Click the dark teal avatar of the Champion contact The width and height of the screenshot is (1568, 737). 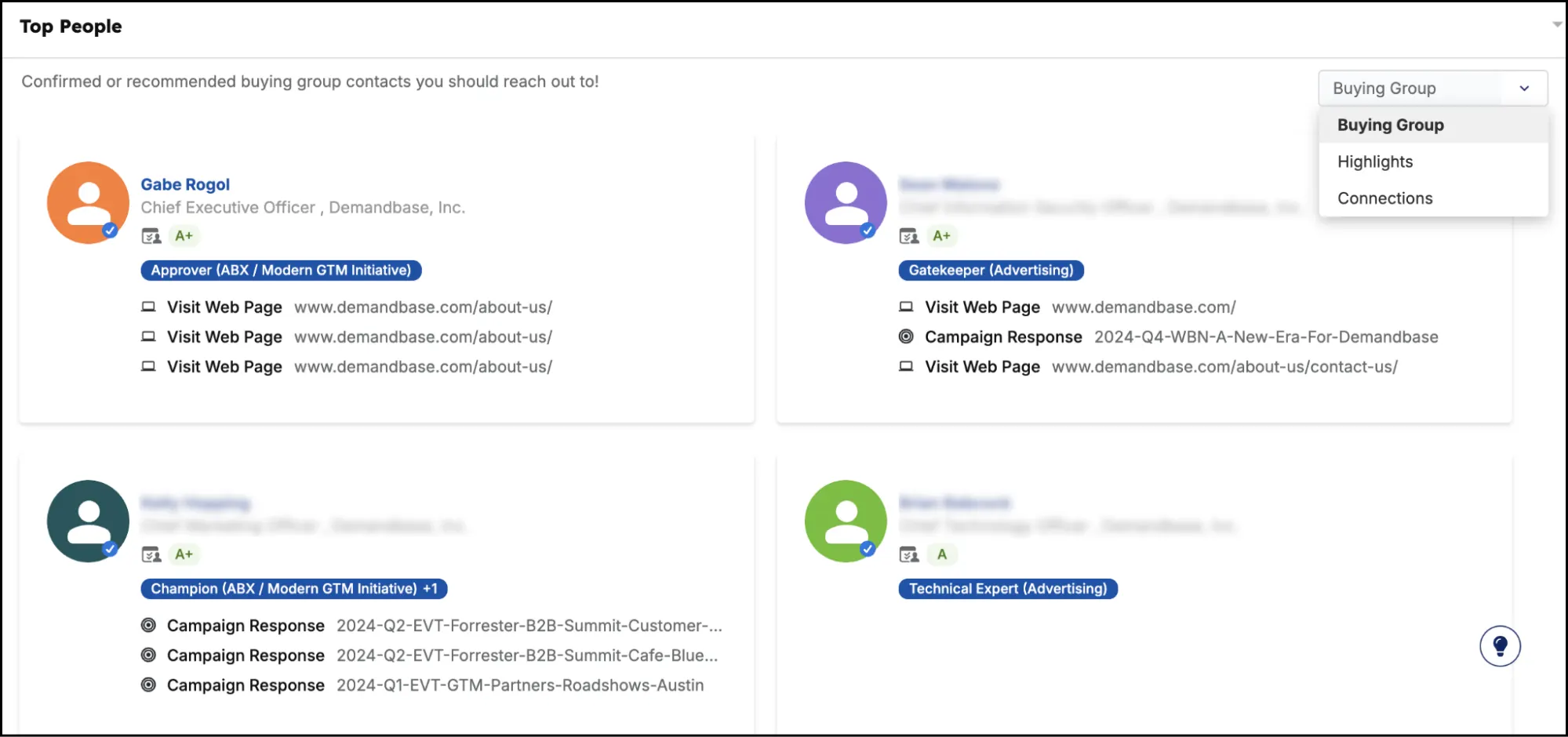[88, 521]
